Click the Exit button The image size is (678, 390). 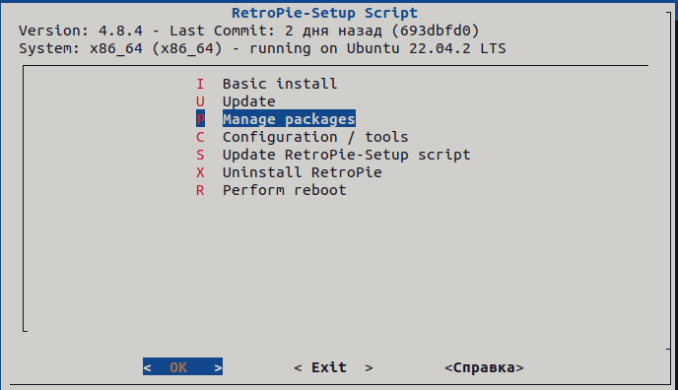pos(333,367)
